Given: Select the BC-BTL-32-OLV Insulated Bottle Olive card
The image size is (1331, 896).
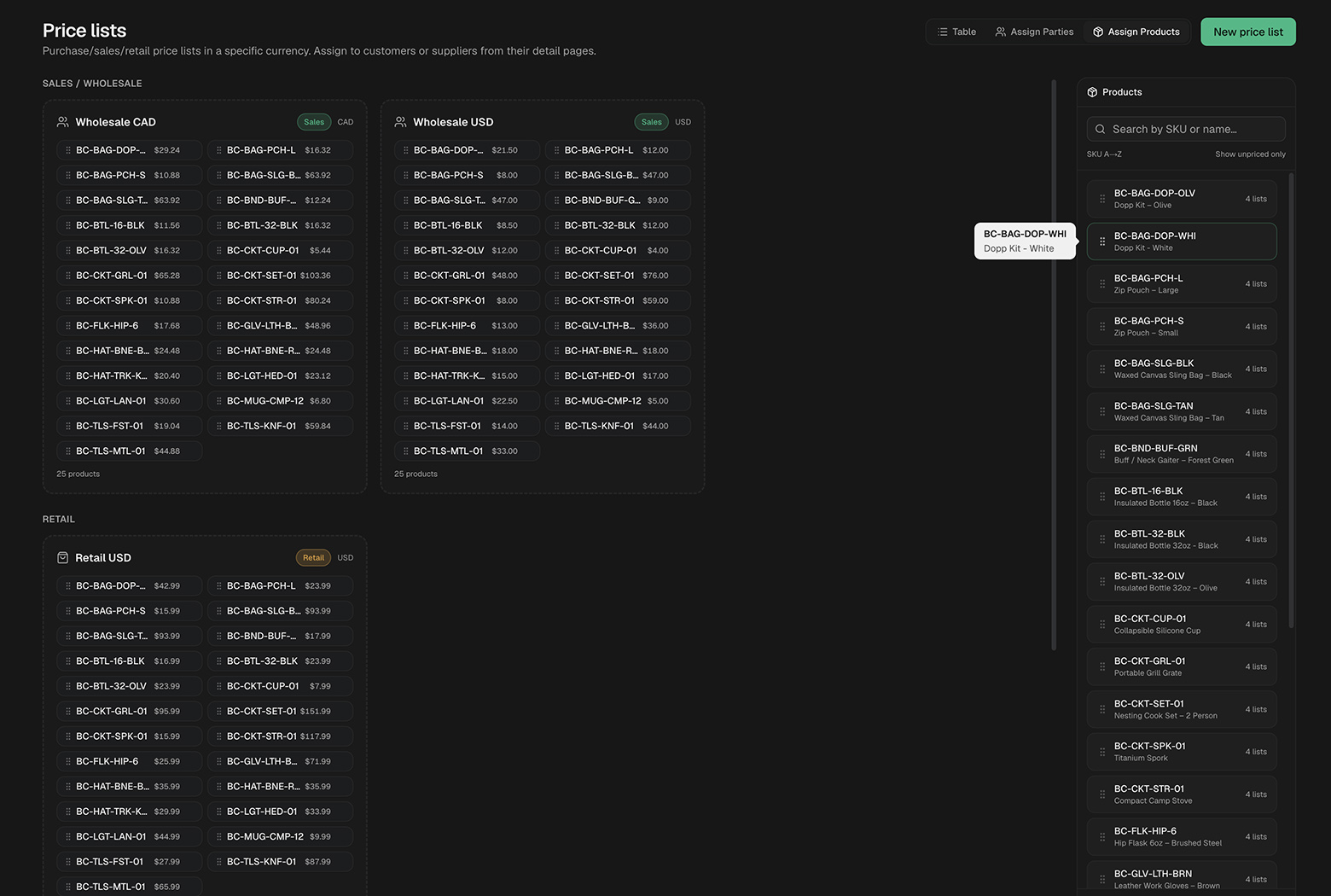Looking at the screenshot, I should coord(1182,582).
